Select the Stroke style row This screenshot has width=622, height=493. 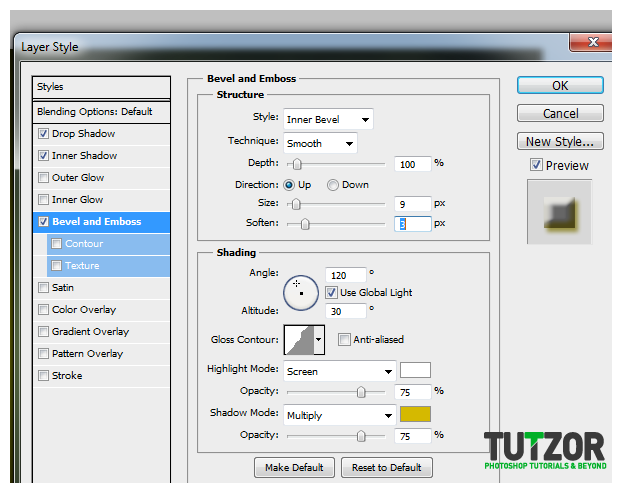tap(102, 375)
